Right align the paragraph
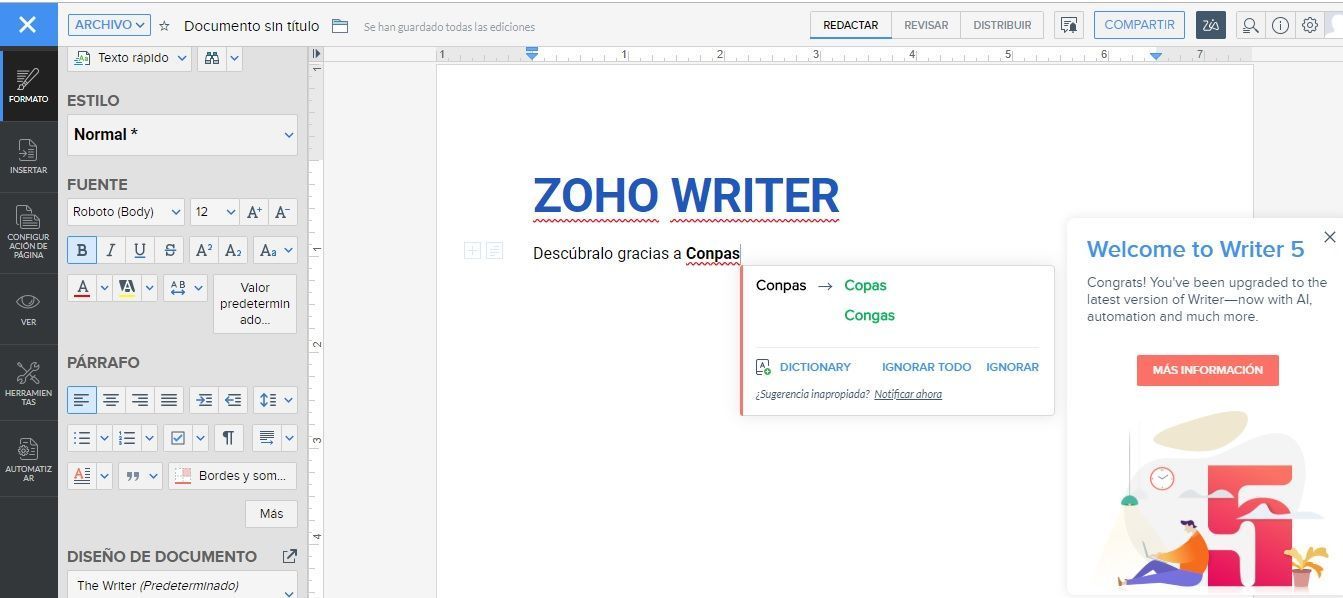This screenshot has height=598, width=1343. (x=140, y=400)
